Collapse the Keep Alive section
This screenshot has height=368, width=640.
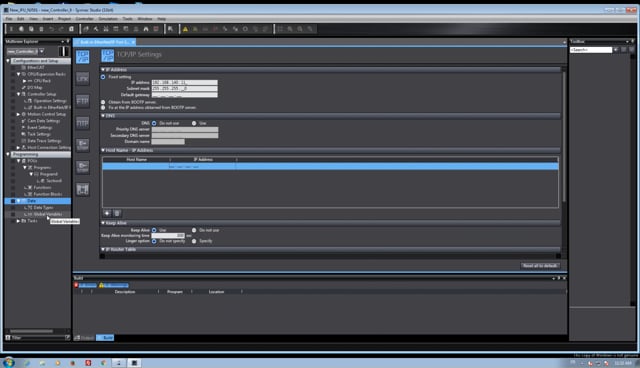103,223
